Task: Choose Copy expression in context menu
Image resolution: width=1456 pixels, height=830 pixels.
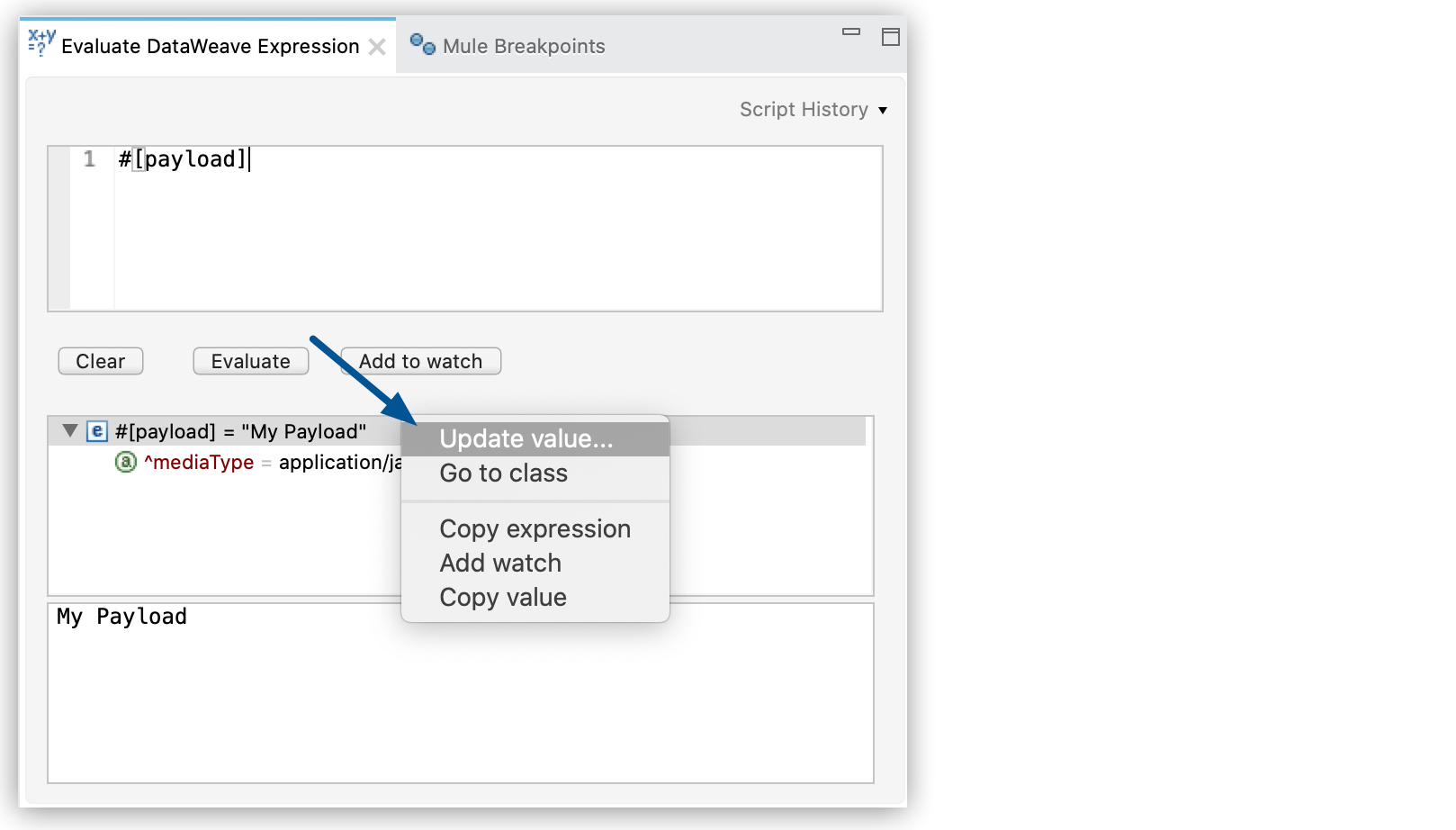Action: tap(535, 529)
